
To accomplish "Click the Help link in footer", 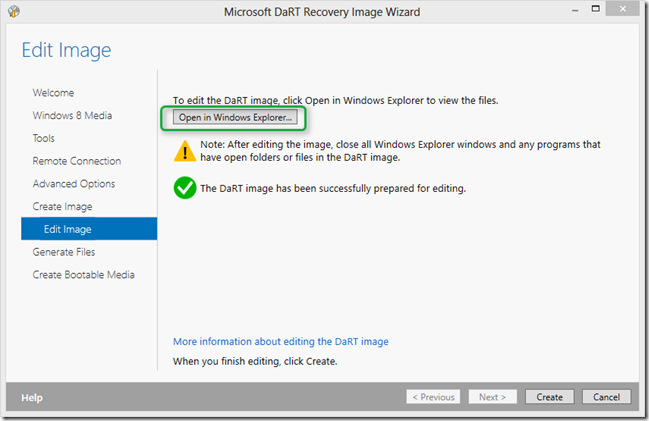I will coord(32,398).
